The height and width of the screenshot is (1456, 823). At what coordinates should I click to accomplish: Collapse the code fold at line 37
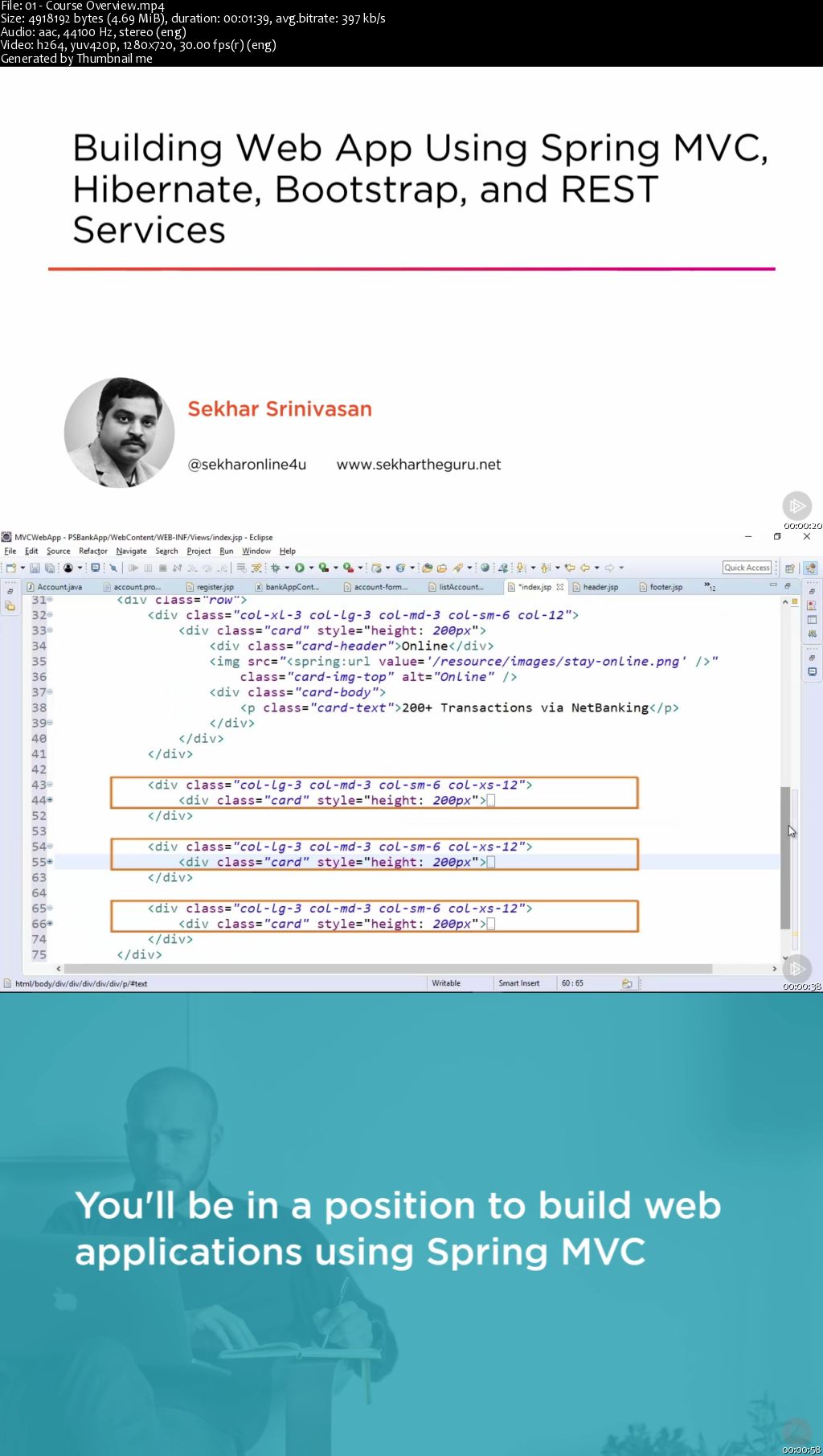(50, 692)
